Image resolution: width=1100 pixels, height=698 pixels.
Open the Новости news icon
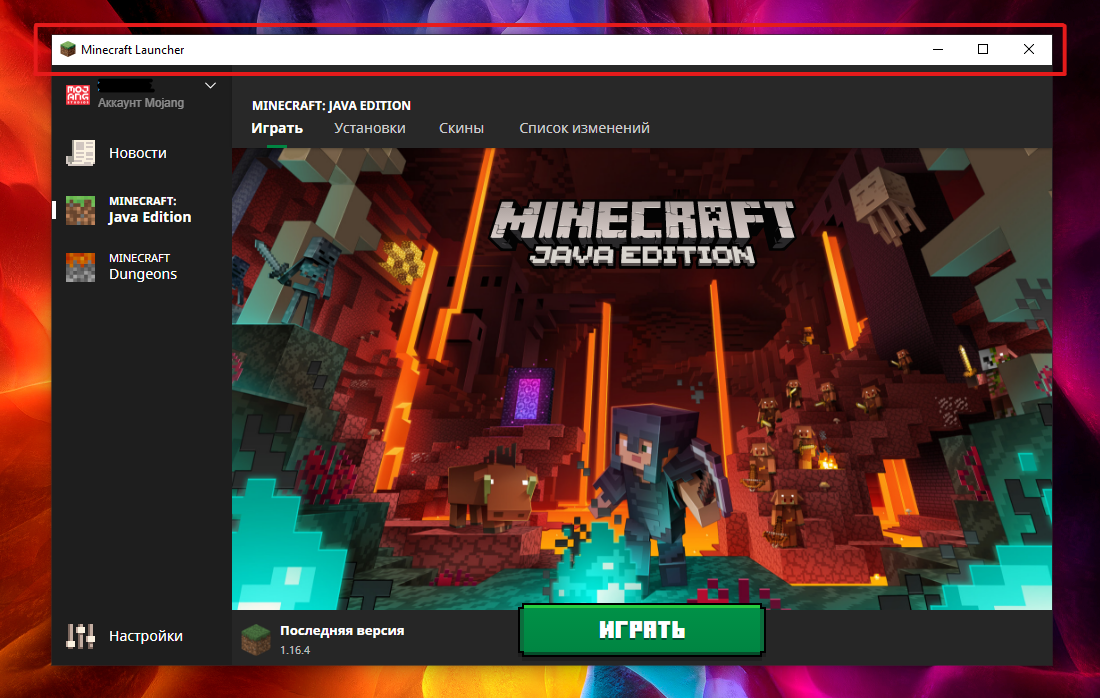pyautogui.click(x=81, y=153)
